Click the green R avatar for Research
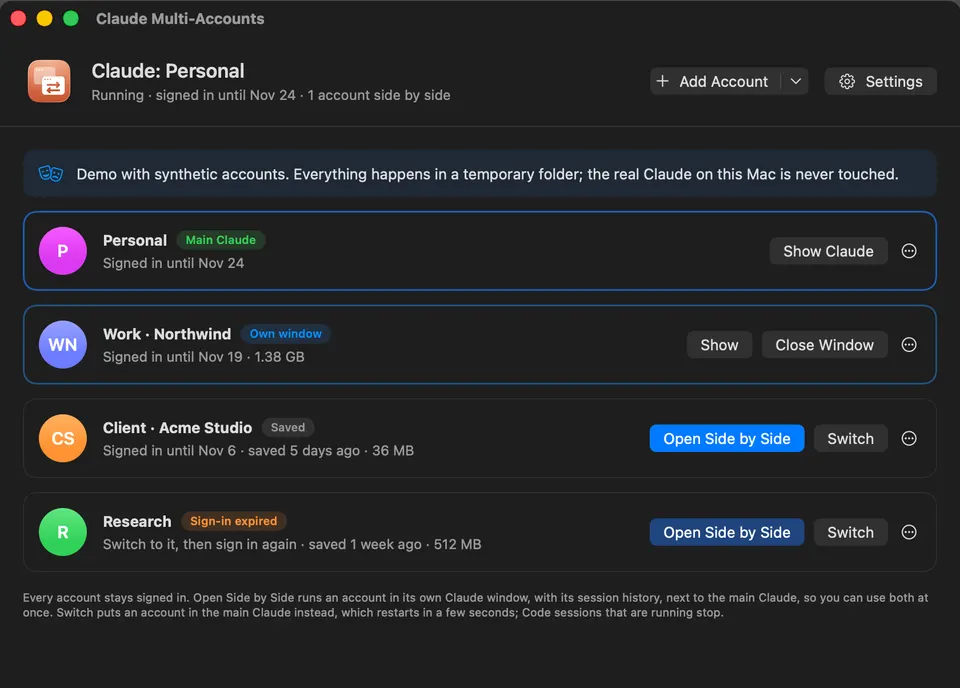Viewport: 960px width, 688px height. point(62,532)
